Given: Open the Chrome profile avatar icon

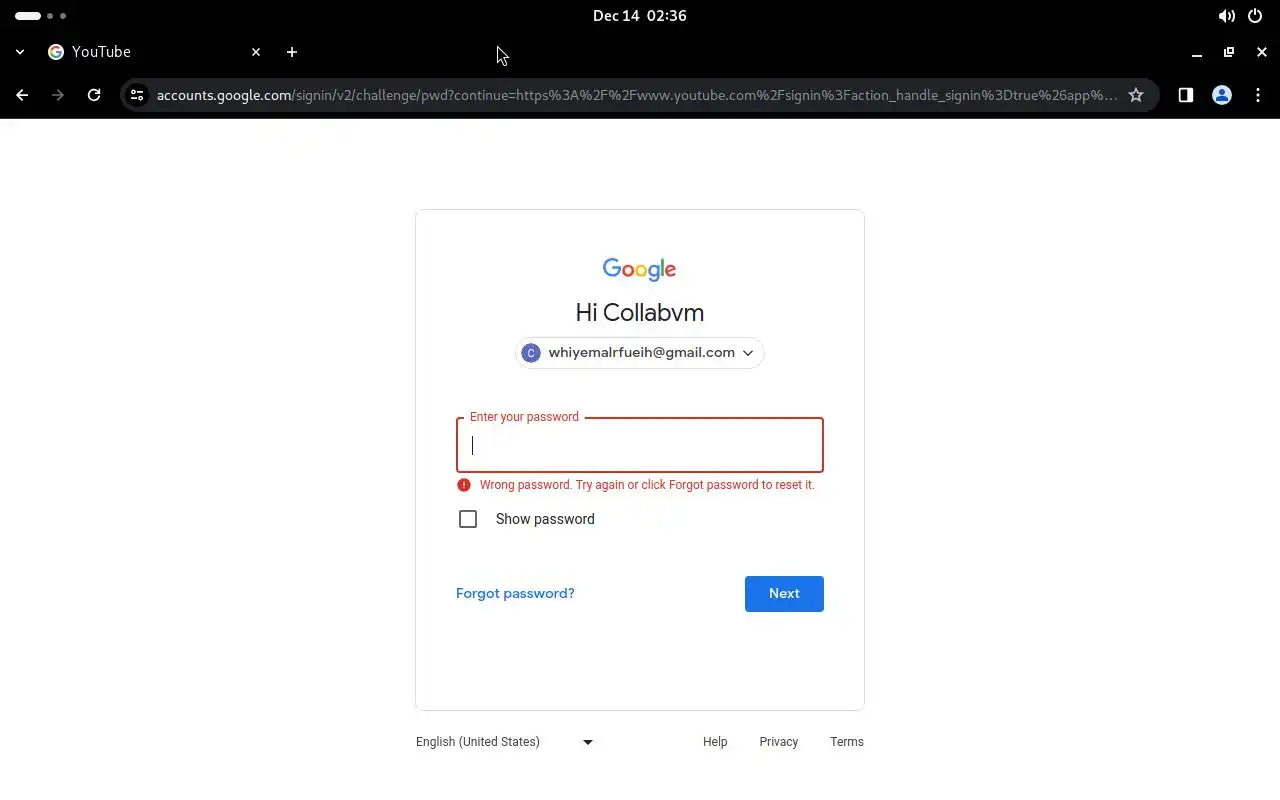Looking at the screenshot, I should 1222,95.
